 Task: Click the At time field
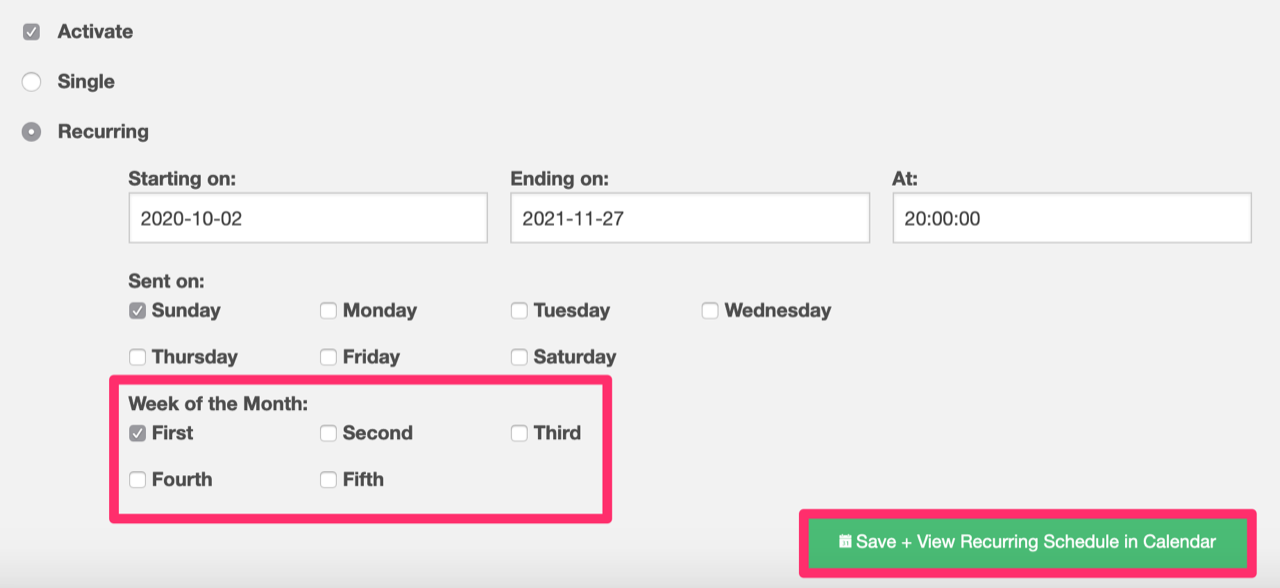click(1072, 218)
